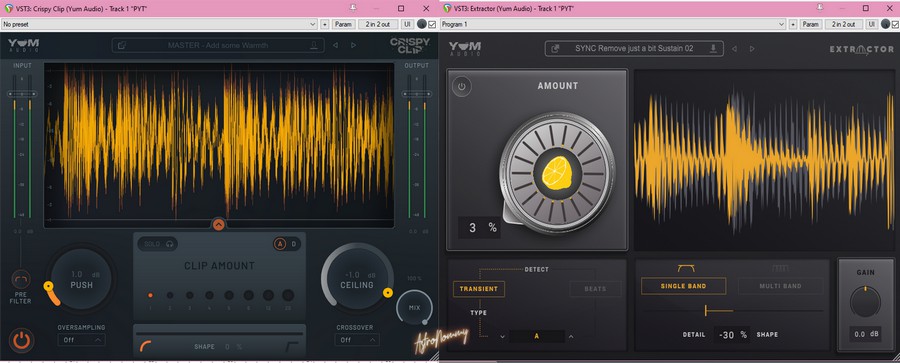Pin the Crispy Clip window on top
This screenshot has width=900, height=363.
[354, 8]
